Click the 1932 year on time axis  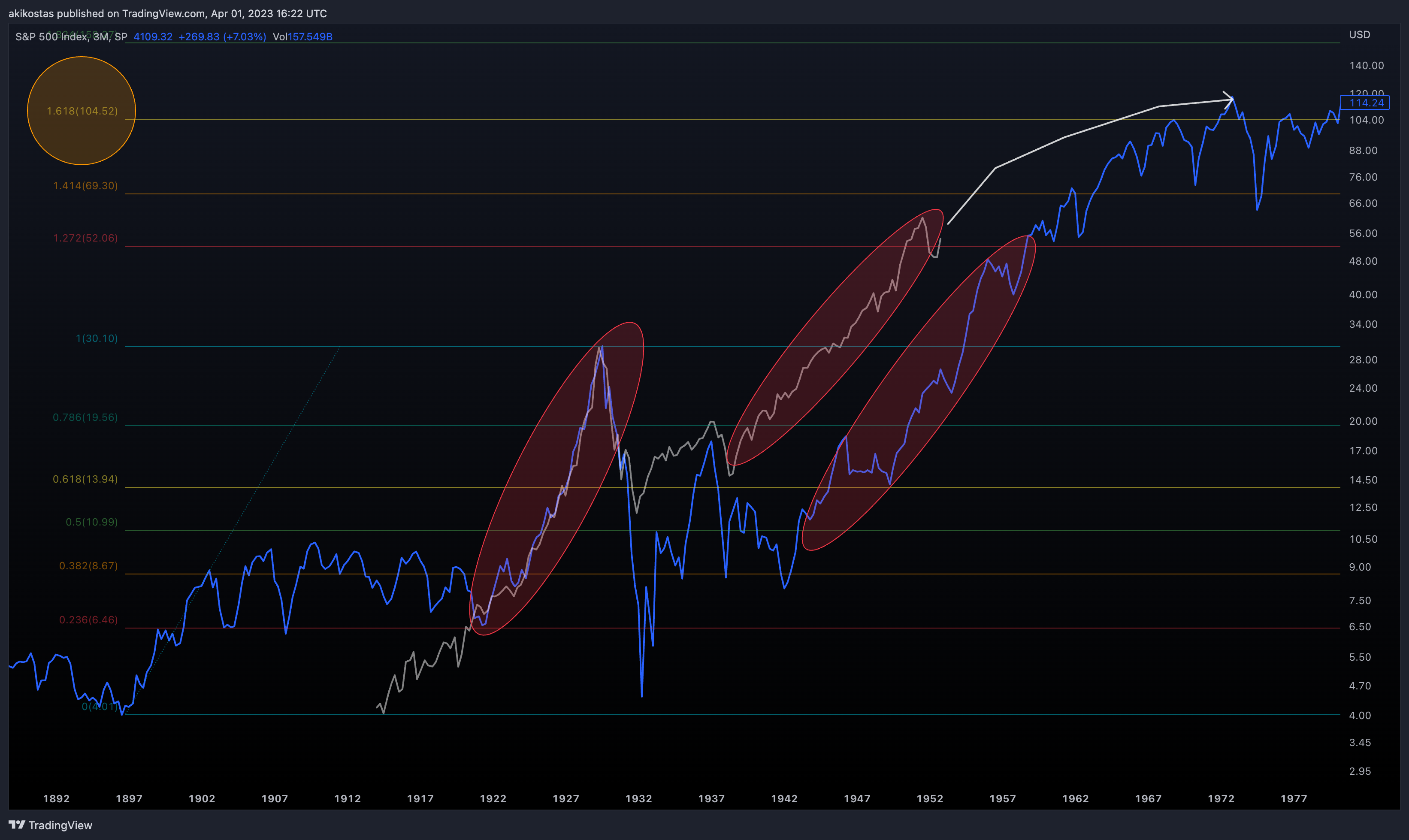pyautogui.click(x=638, y=799)
